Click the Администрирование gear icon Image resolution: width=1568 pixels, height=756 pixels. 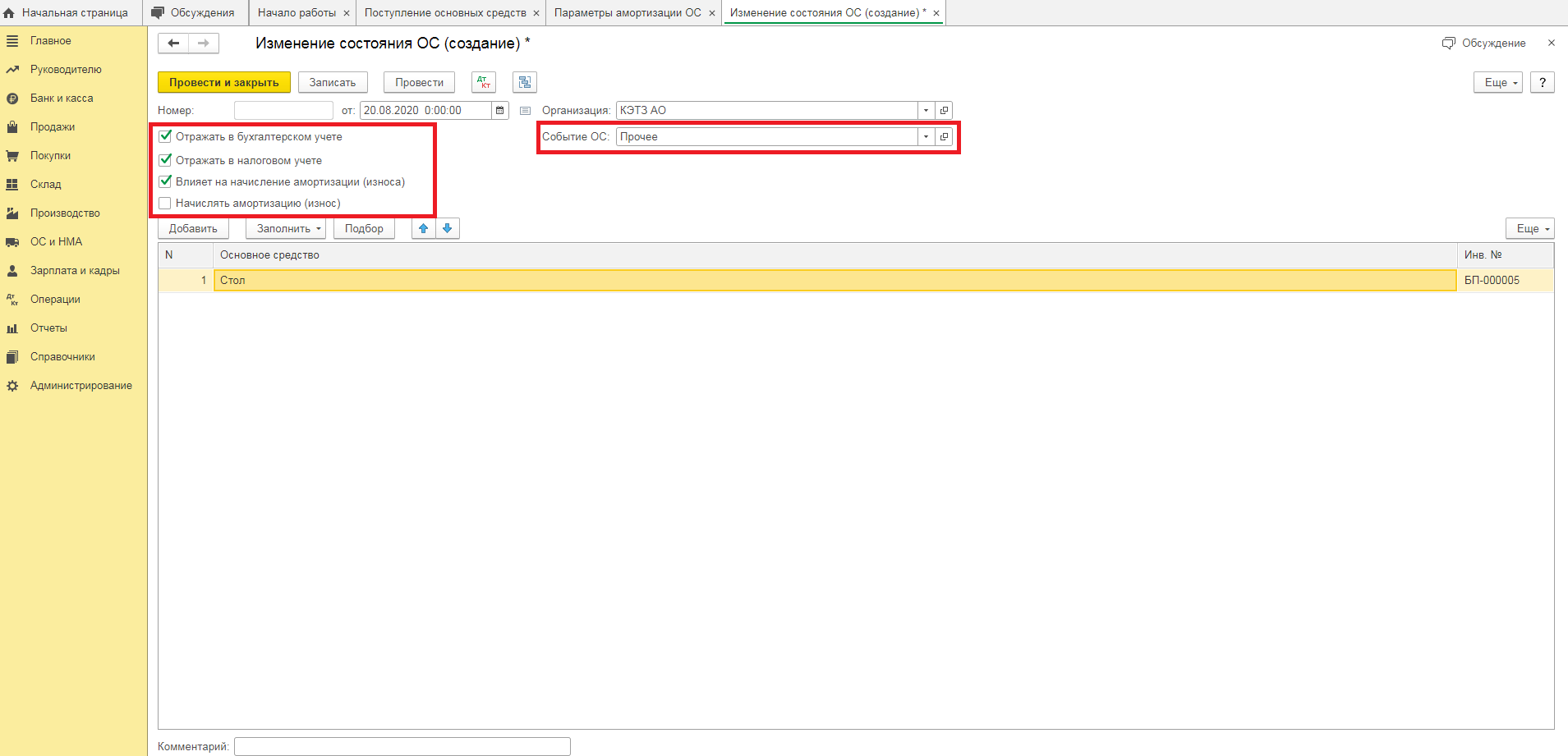tap(12, 386)
